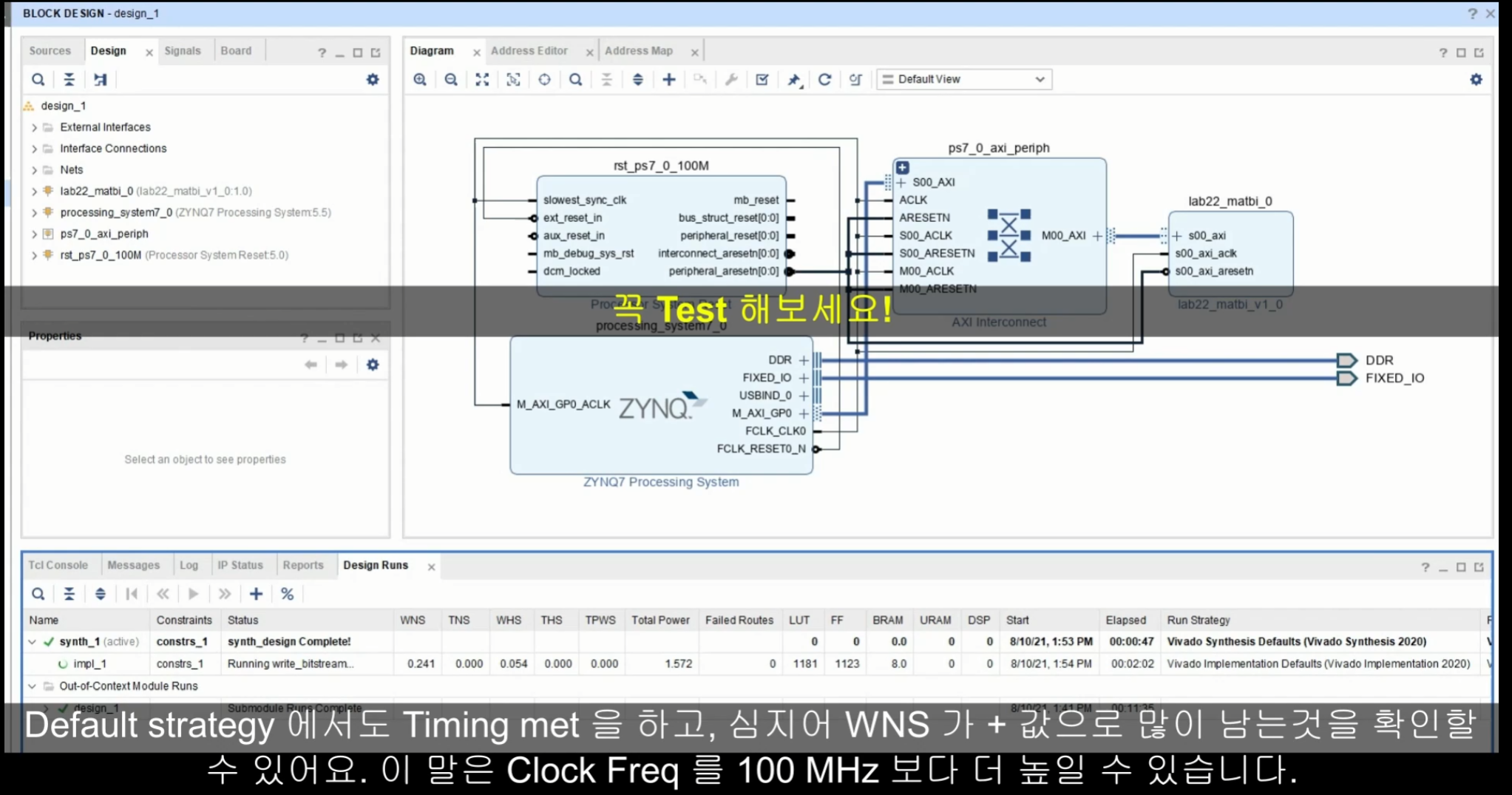Screen dimensions: 1512x795
Task: Fit the diagram to the window
Action: pyautogui.click(x=482, y=79)
